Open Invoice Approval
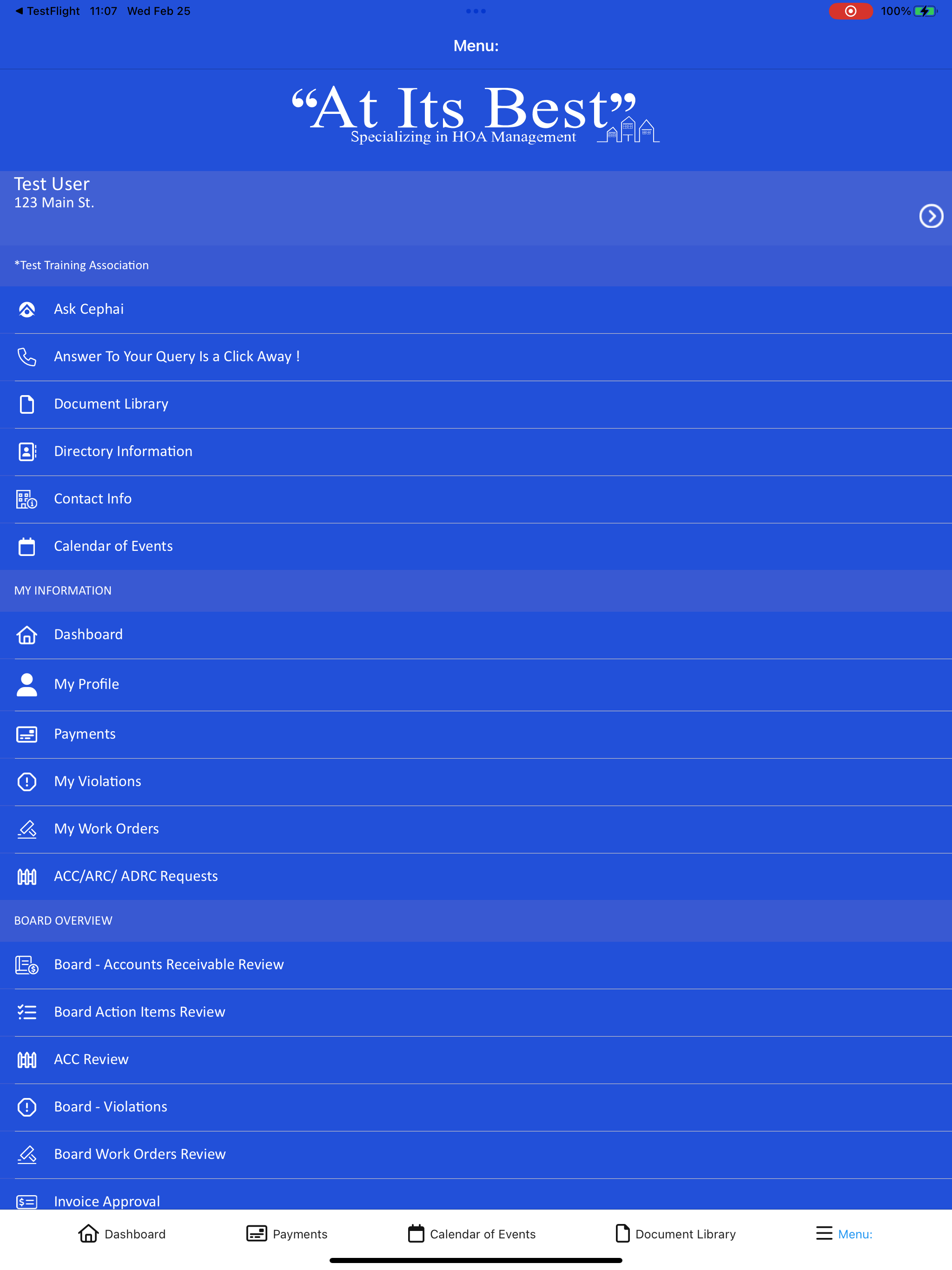This screenshot has height=1270, width=952. point(476,1195)
